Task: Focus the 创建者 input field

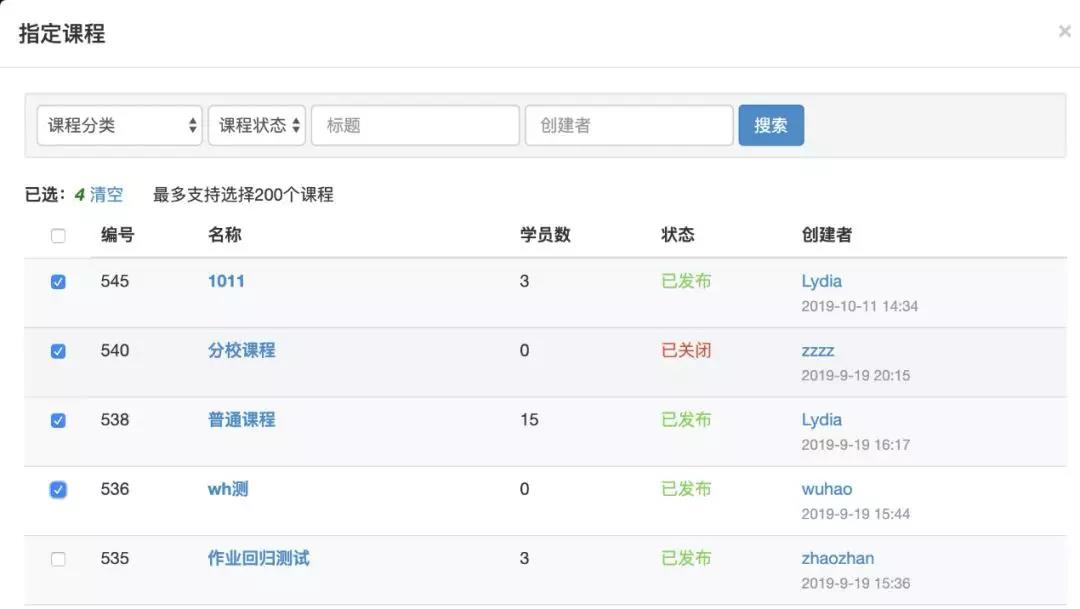Action: click(629, 126)
